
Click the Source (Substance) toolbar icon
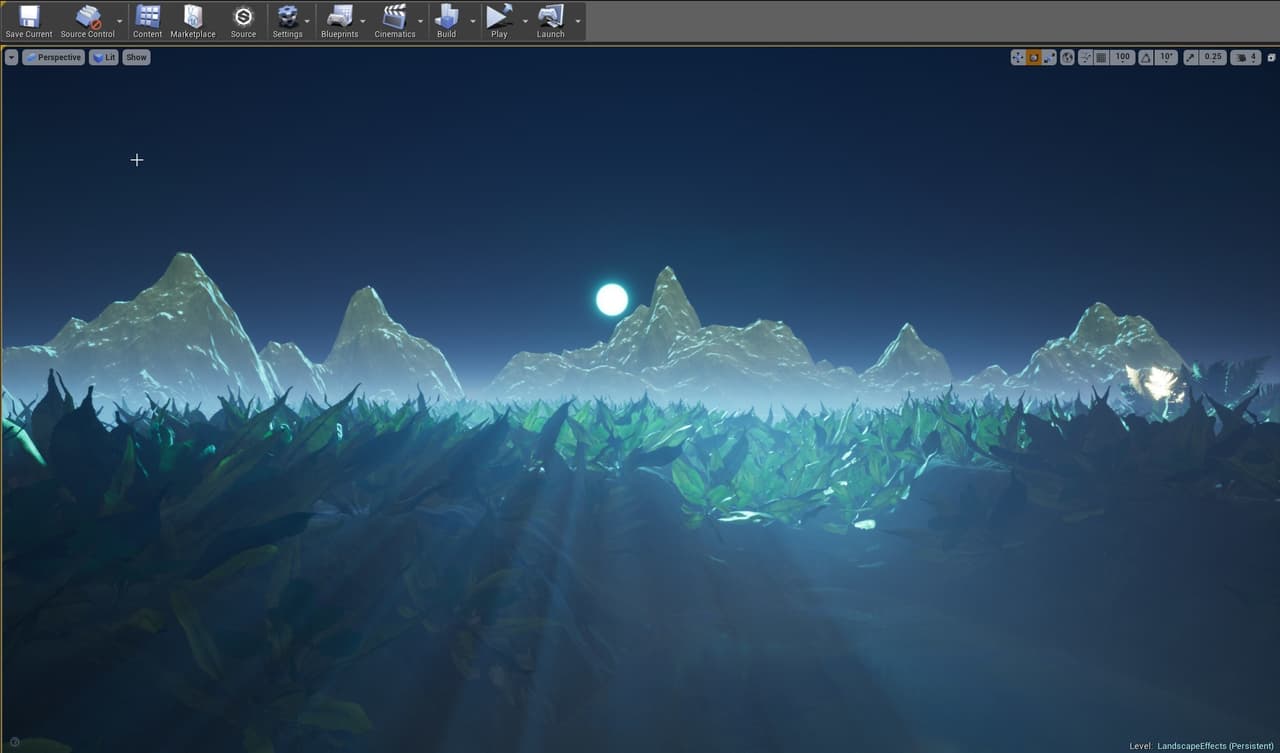pos(243,21)
